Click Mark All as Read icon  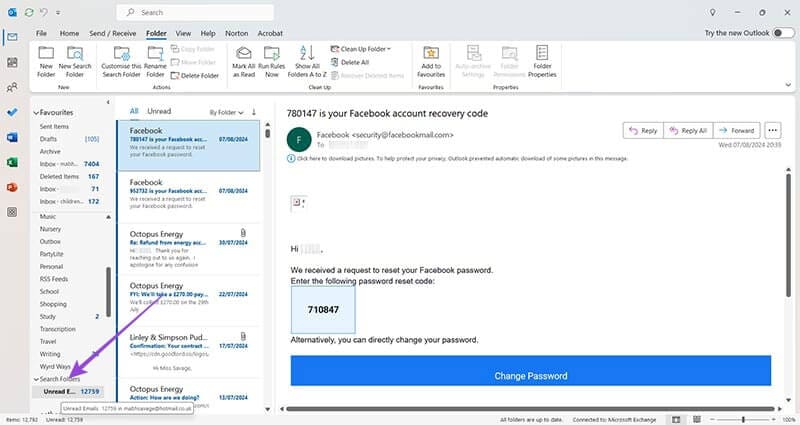coord(243,58)
